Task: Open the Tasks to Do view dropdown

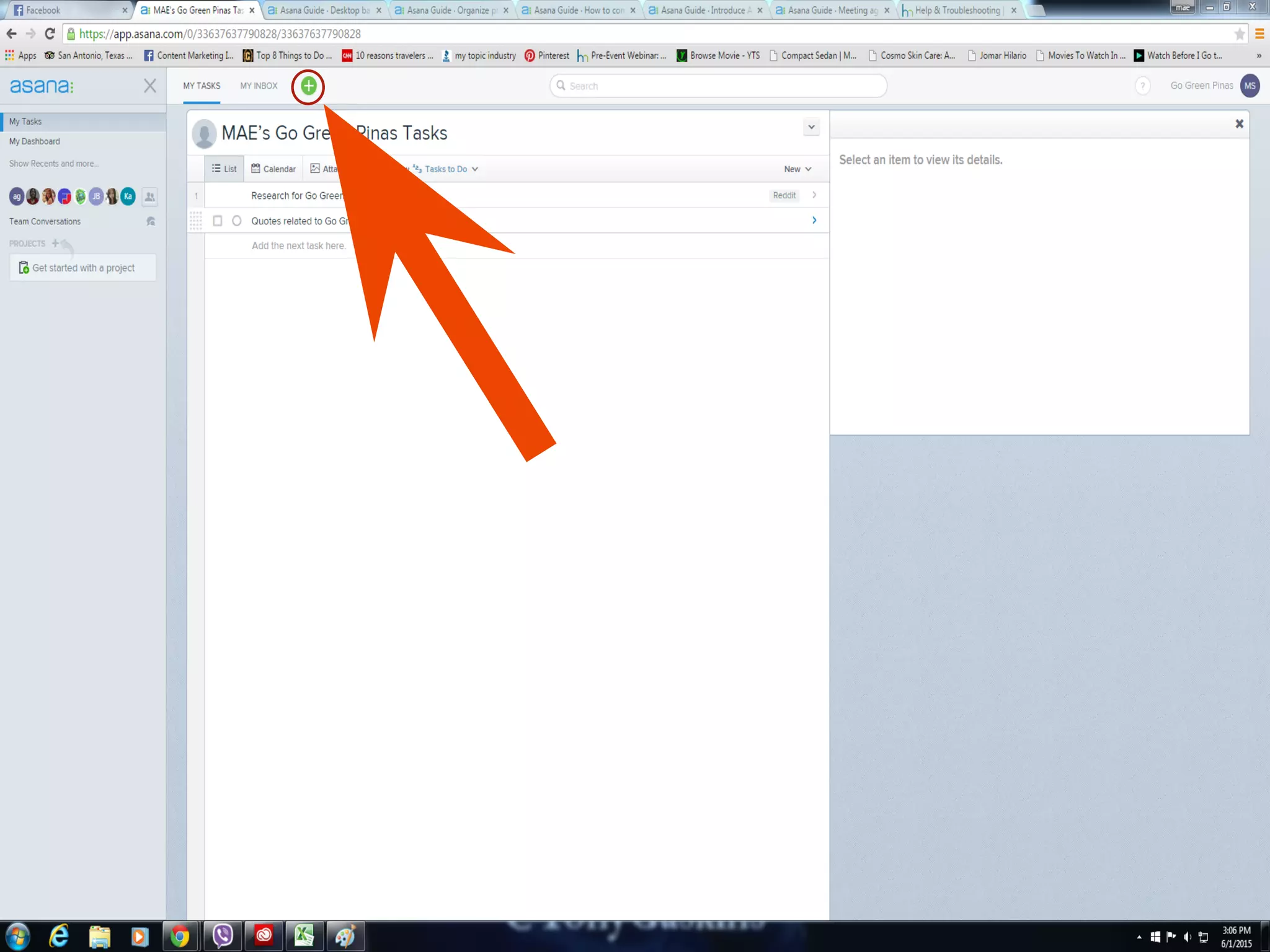Action: [450, 169]
